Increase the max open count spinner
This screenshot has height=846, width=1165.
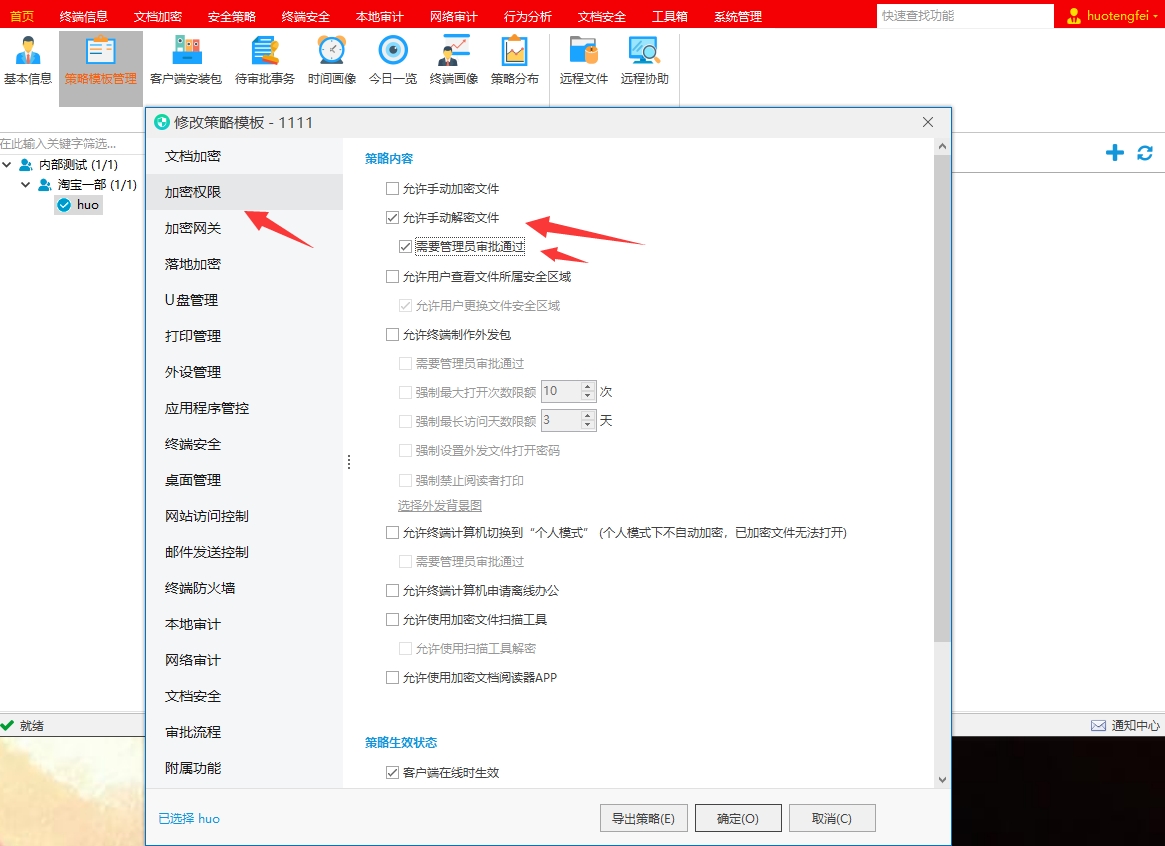pos(588,386)
